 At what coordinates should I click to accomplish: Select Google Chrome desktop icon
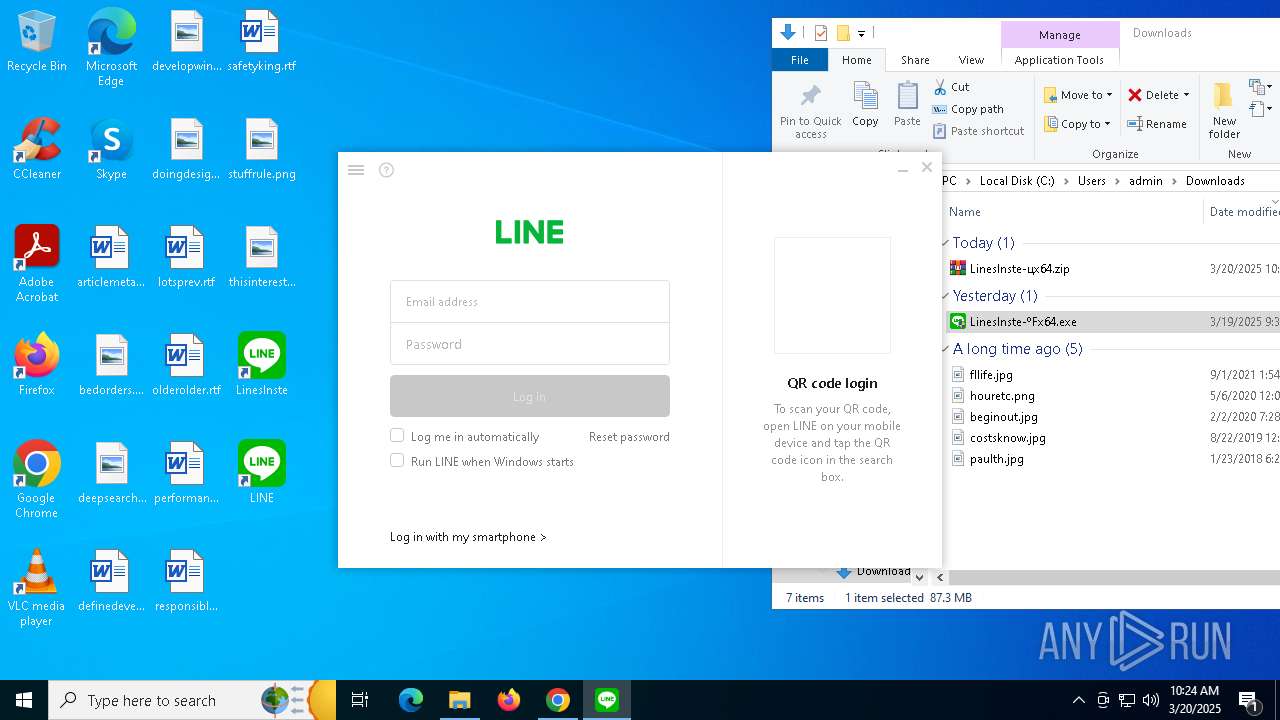click(36, 480)
